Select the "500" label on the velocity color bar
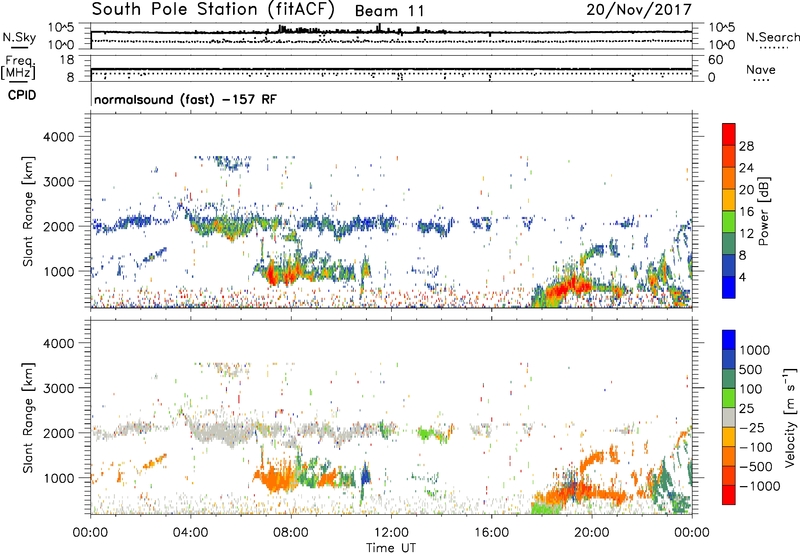Viewport: 800px width, 554px height. (x=750, y=370)
